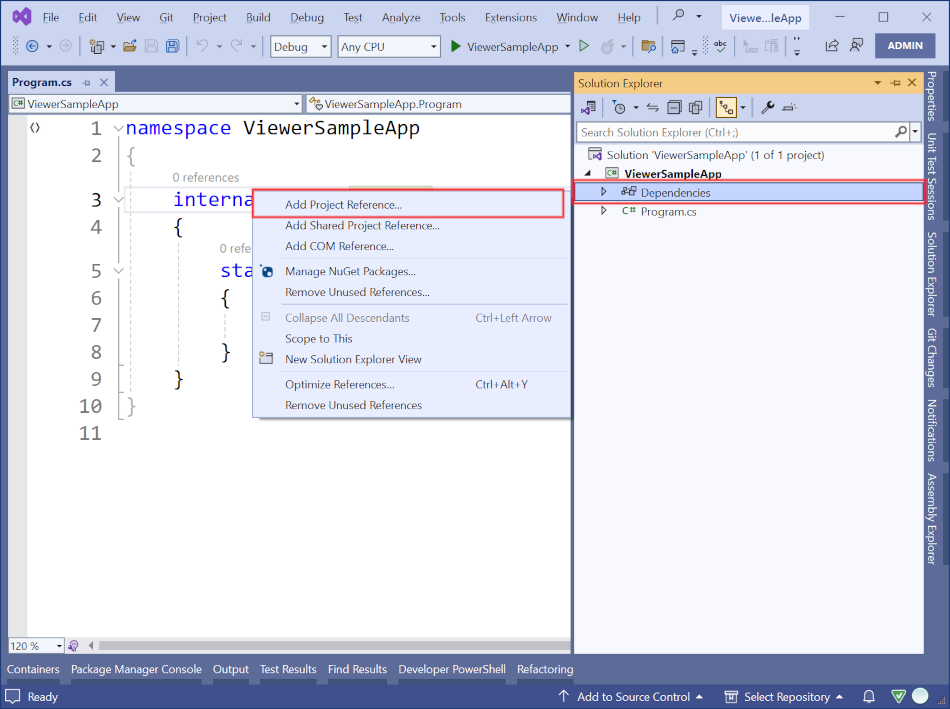This screenshot has width=950, height=709.
Task: Open ViewerSampleApp startup target dropdown arrow
Action: point(568,46)
